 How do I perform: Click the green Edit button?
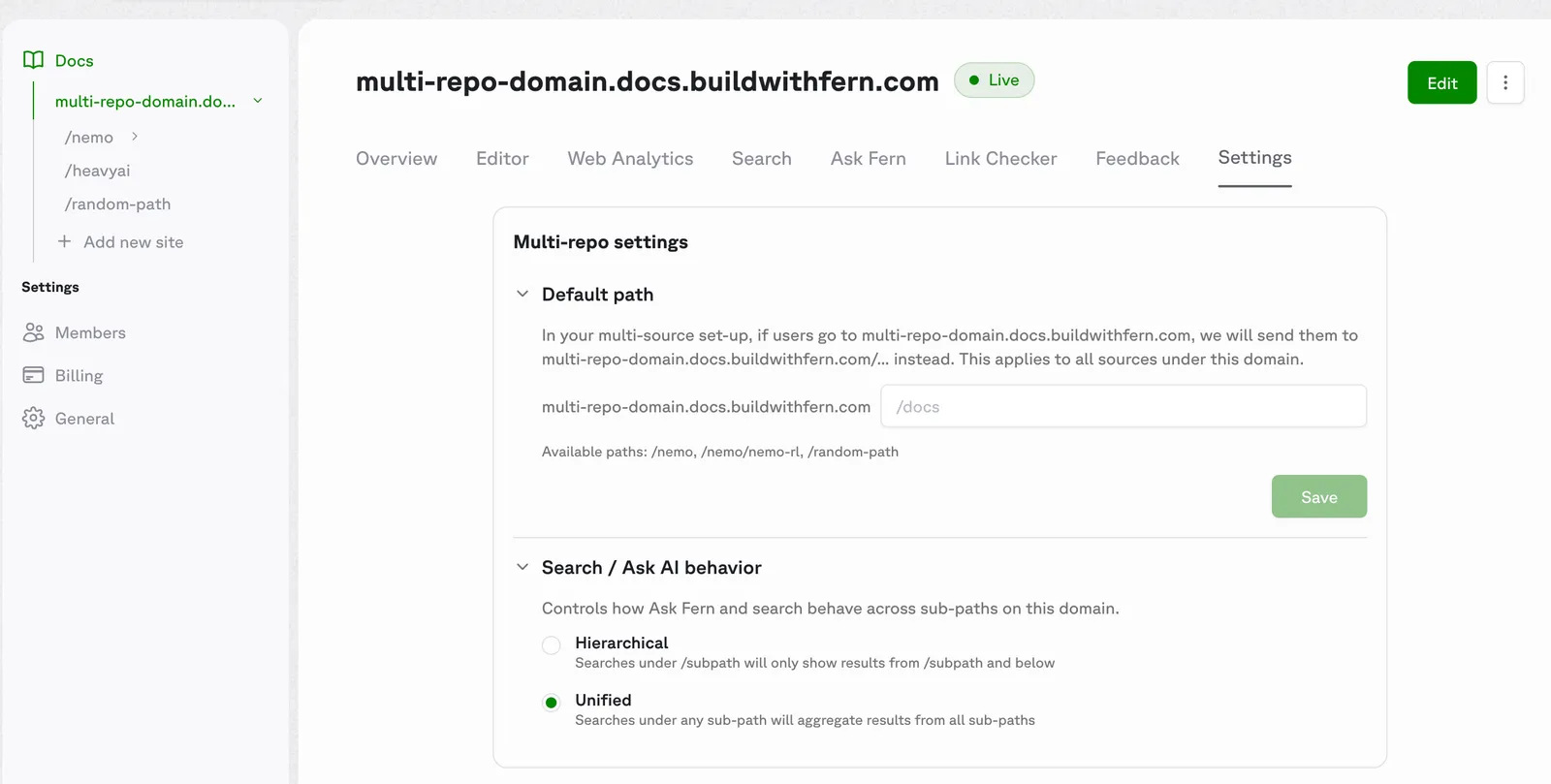point(1441,82)
